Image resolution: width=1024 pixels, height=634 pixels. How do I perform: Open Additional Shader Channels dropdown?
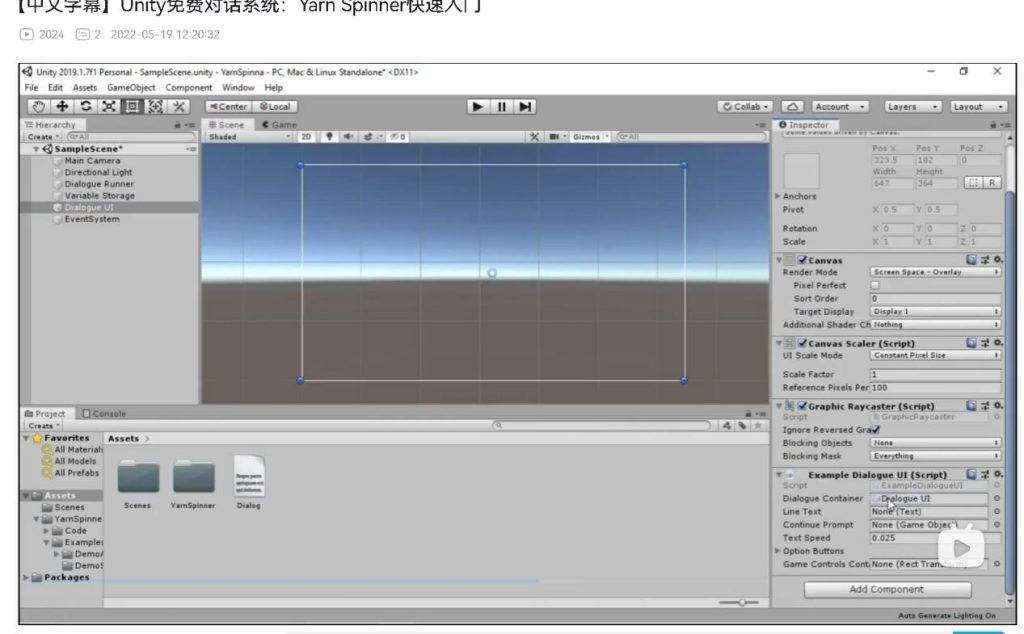[x=935, y=325]
